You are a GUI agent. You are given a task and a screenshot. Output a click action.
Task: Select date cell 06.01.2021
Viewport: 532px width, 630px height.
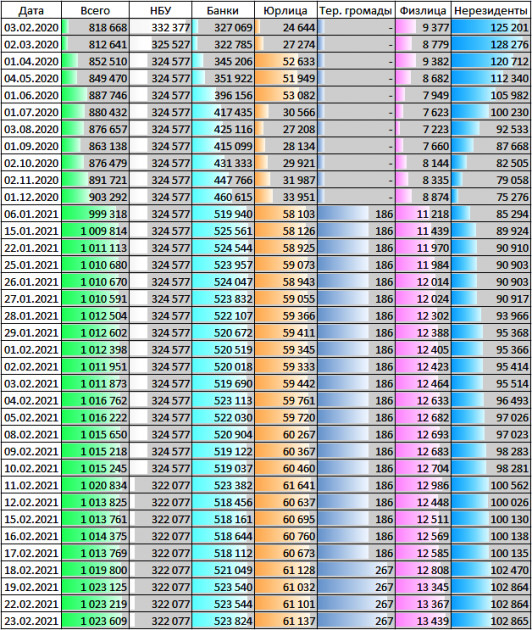coord(31,214)
